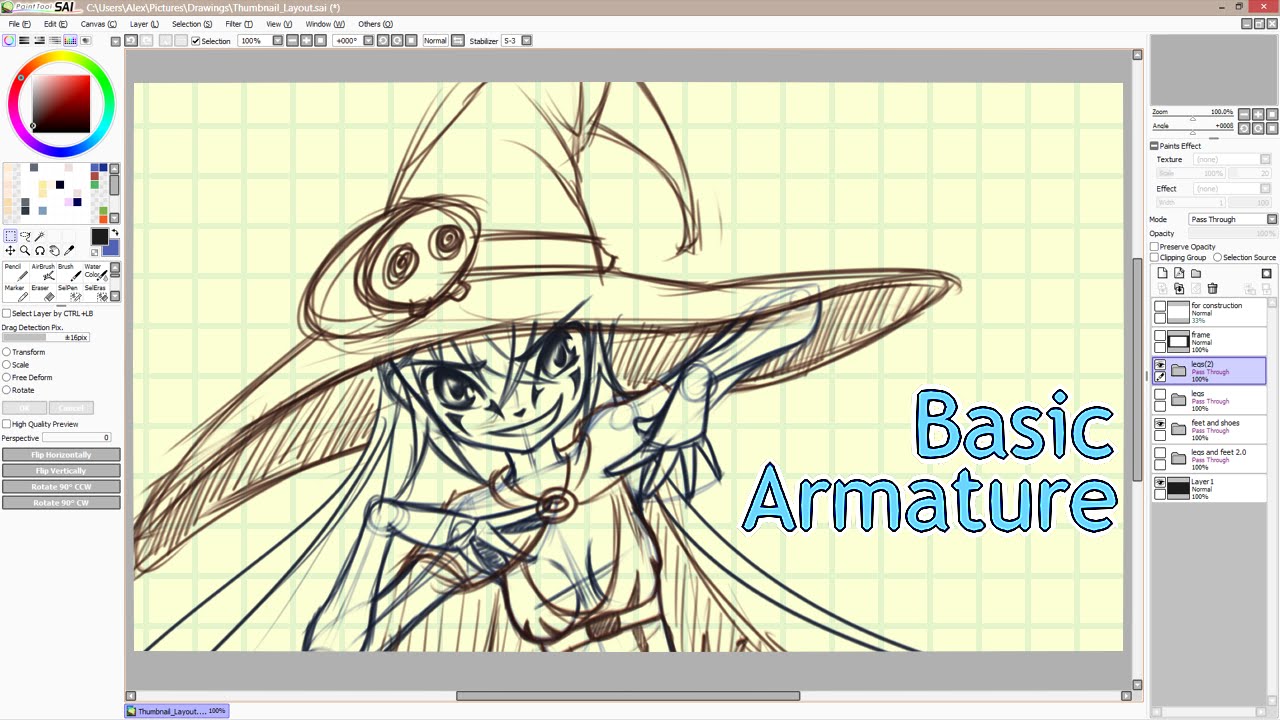Open the Edit menu
The image size is (1280, 720).
pos(56,24)
